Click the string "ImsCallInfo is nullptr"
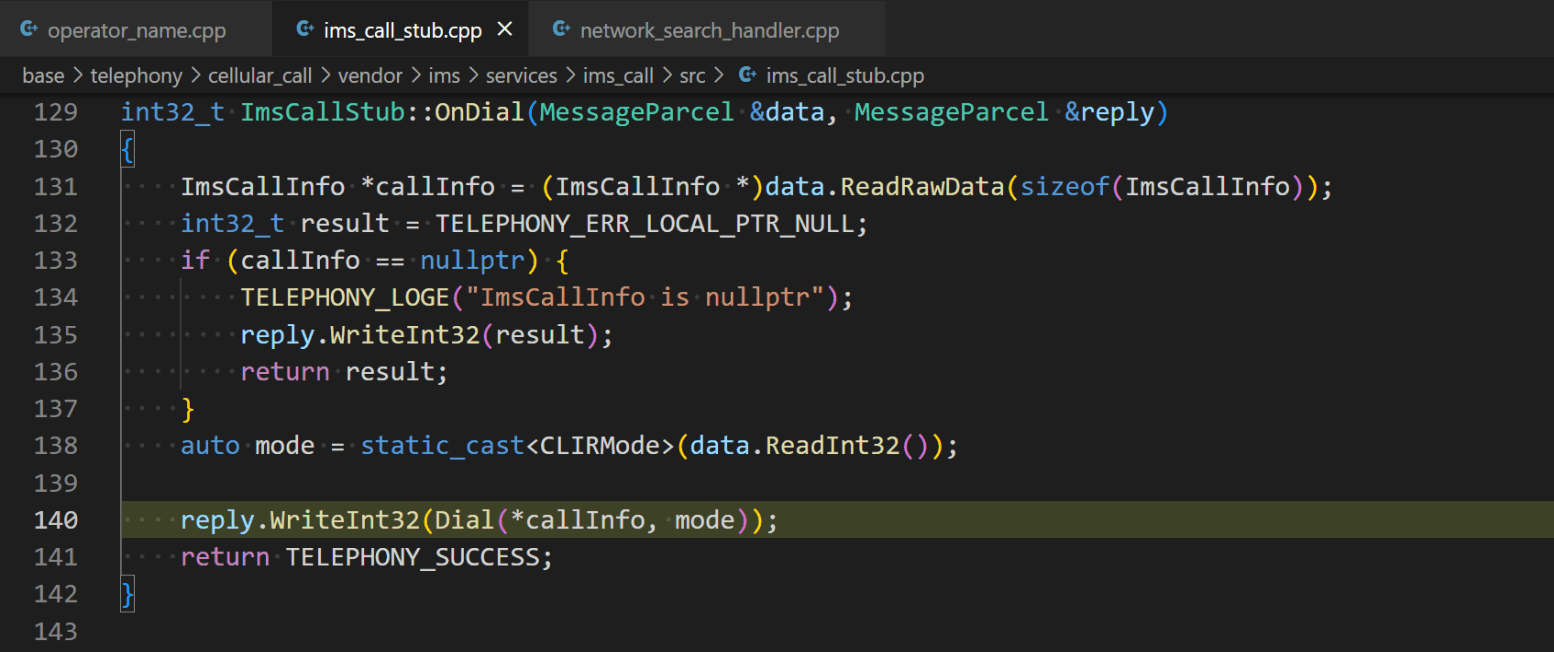Screen dimensions: 1554x652 point(645,297)
